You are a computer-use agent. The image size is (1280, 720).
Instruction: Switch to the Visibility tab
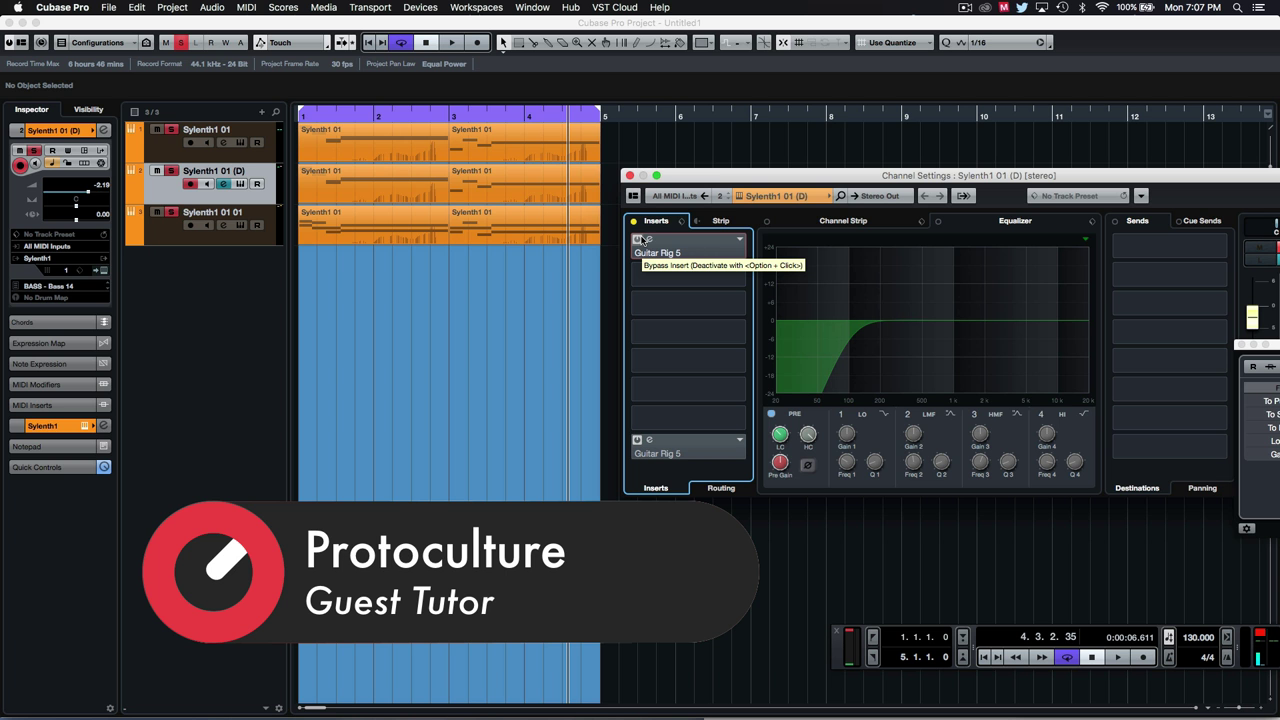(x=88, y=109)
